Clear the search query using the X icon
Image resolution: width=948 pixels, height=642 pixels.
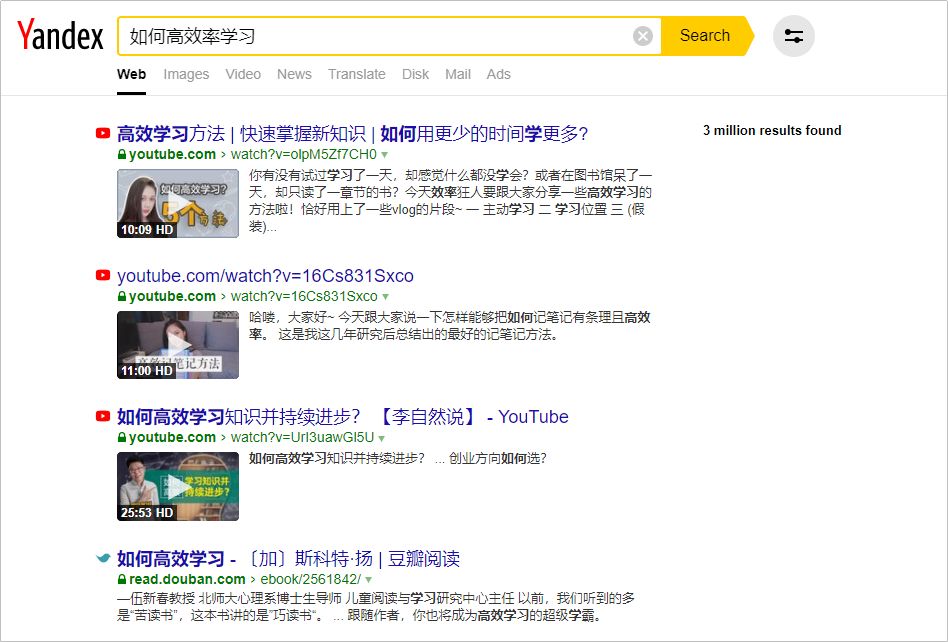[641, 35]
